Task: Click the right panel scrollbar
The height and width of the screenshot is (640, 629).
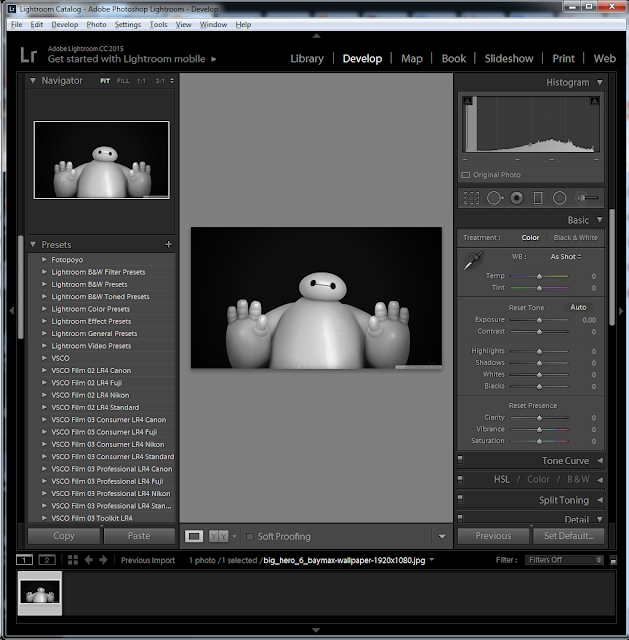Action: (x=612, y=267)
